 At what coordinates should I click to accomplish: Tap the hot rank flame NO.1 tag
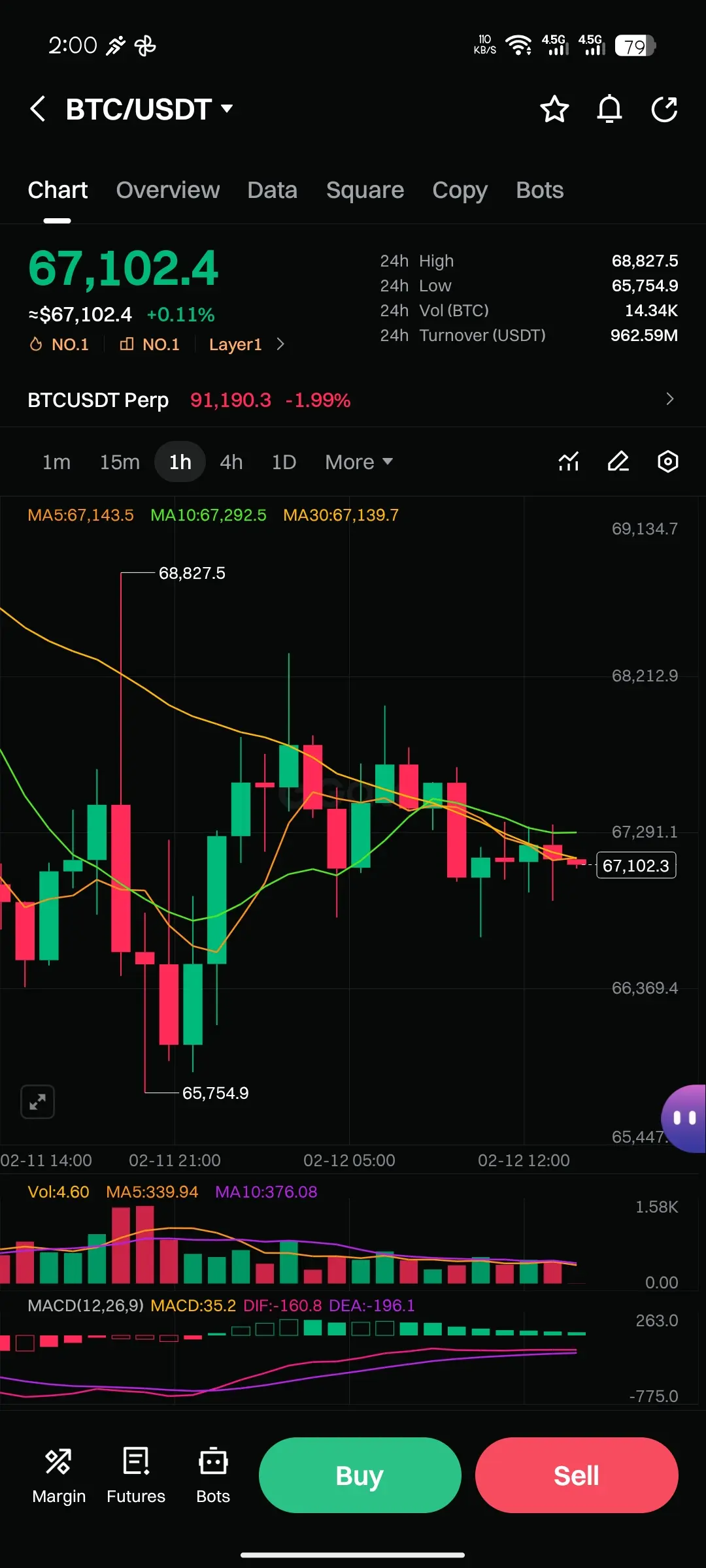tap(59, 344)
